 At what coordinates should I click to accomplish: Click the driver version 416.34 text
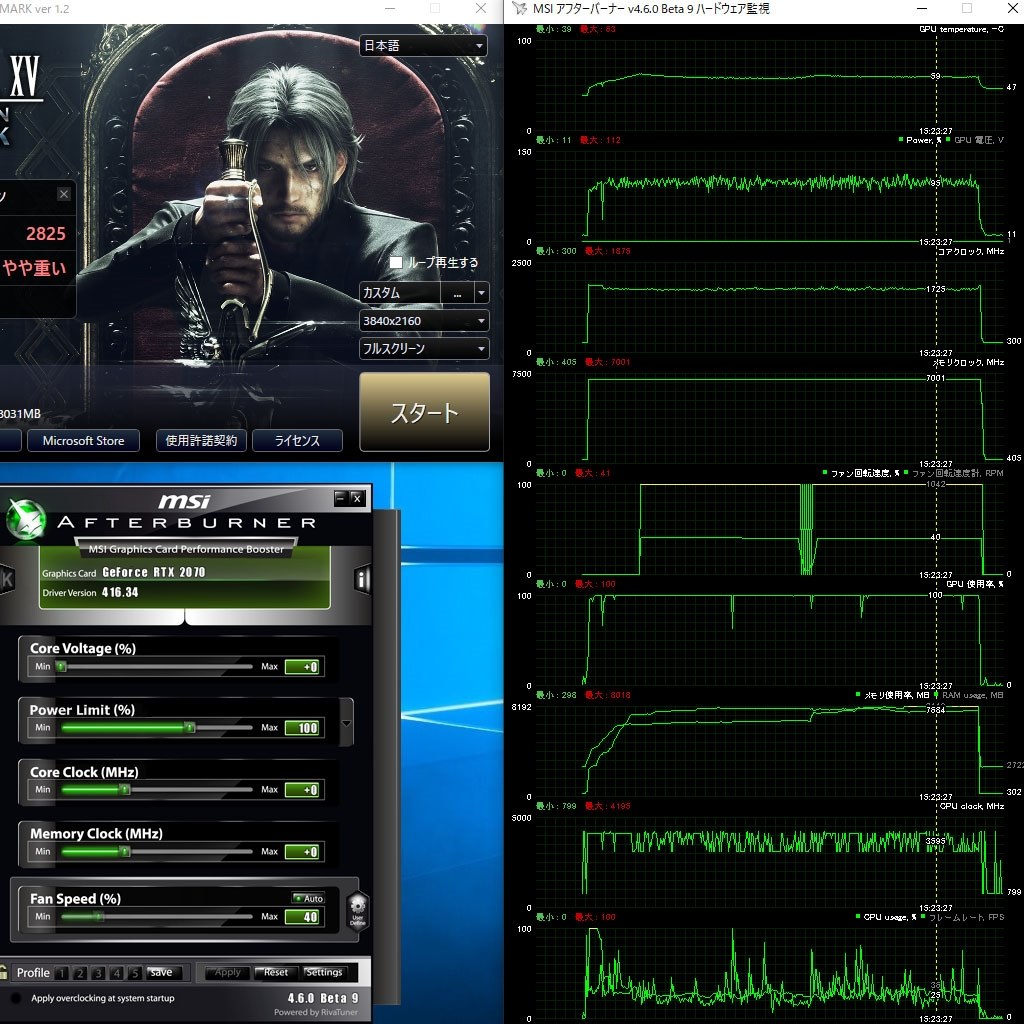(x=120, y=592)
